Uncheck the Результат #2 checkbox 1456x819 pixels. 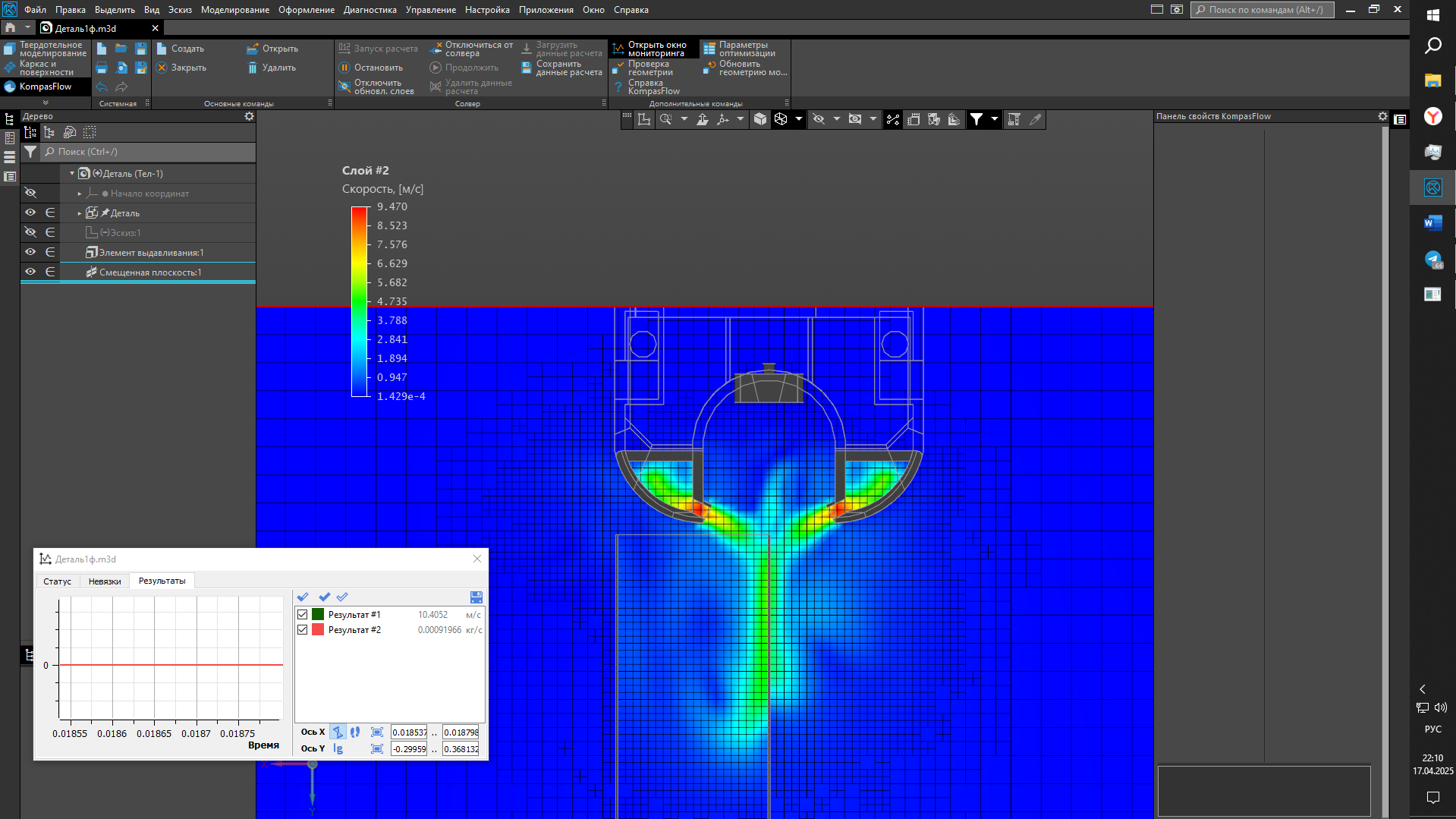click(x=303, y=630)
